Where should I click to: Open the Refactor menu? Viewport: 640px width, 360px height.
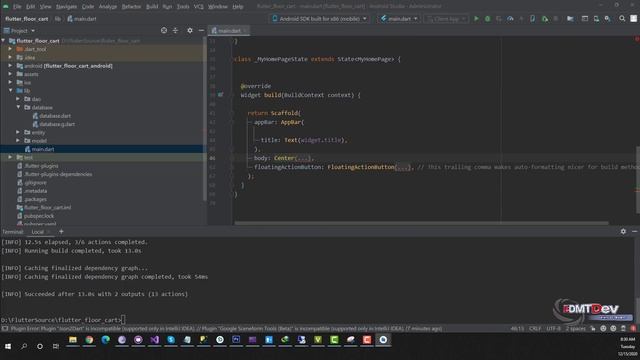[x=131, y=7]
